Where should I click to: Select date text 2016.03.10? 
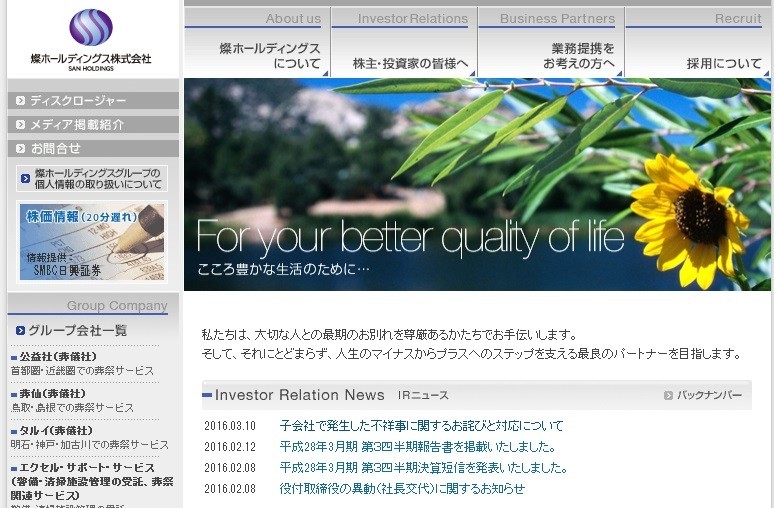(230, 426)
